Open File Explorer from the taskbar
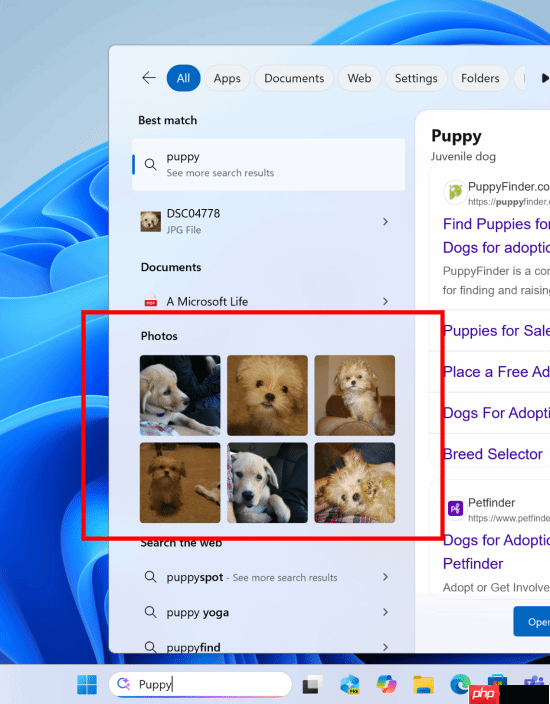550x704 pixels. pyautogui.click(x=423, y=684)
